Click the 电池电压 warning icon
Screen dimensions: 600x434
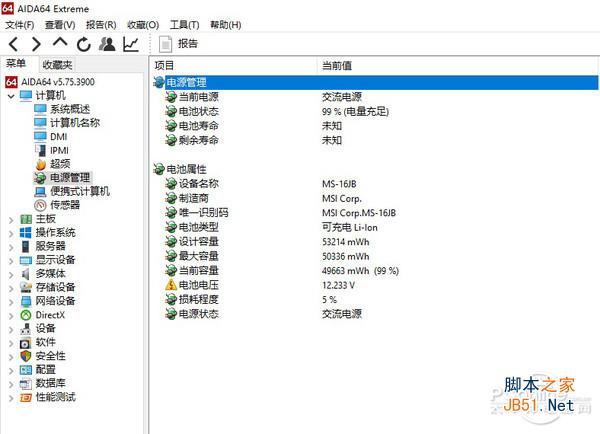(171, 285)
